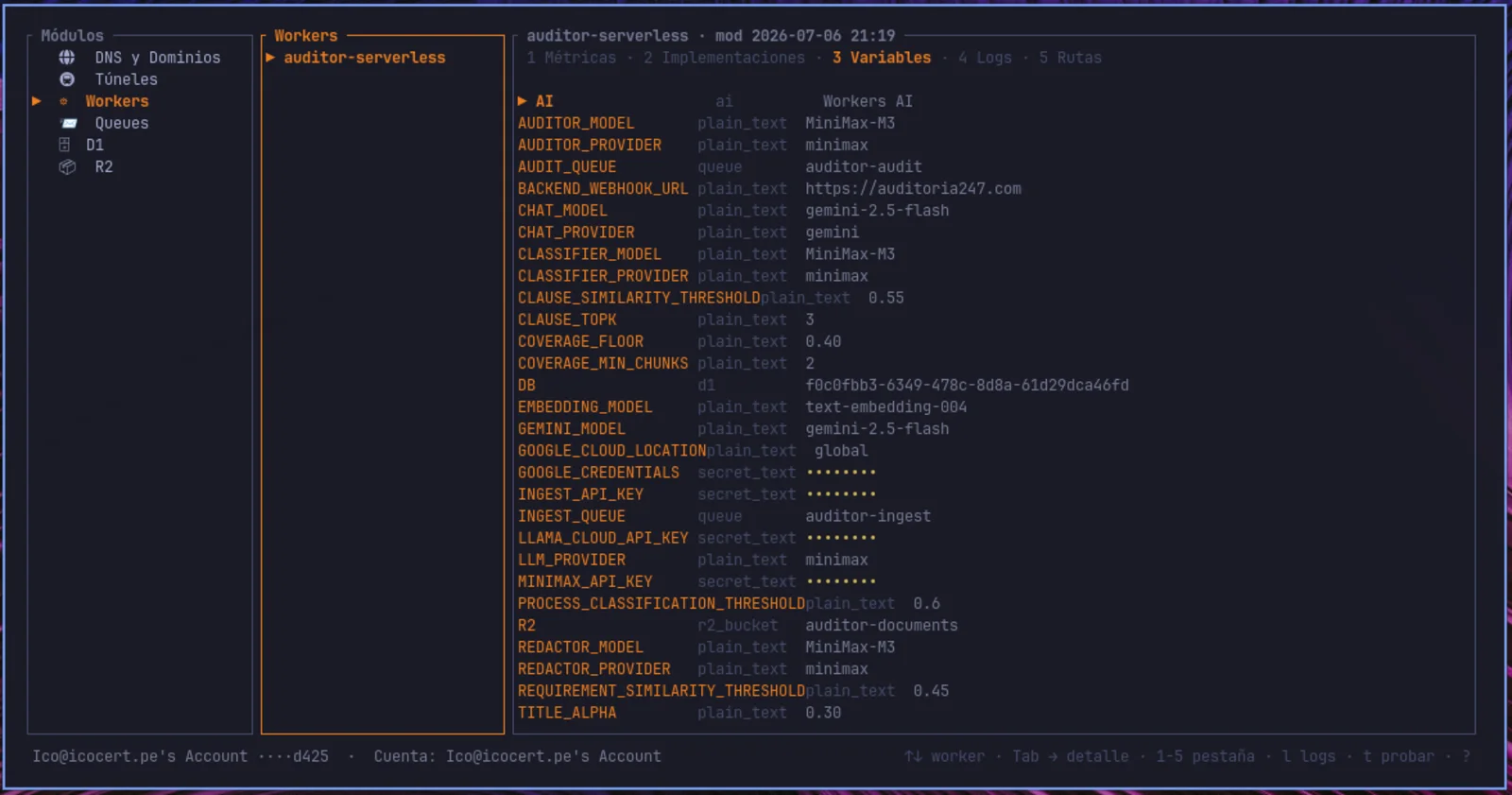Screen dimensions: 1512x795
Task: Click the MINIMAX_API_KEY masked secret value
Action: (x=841, y=581)
